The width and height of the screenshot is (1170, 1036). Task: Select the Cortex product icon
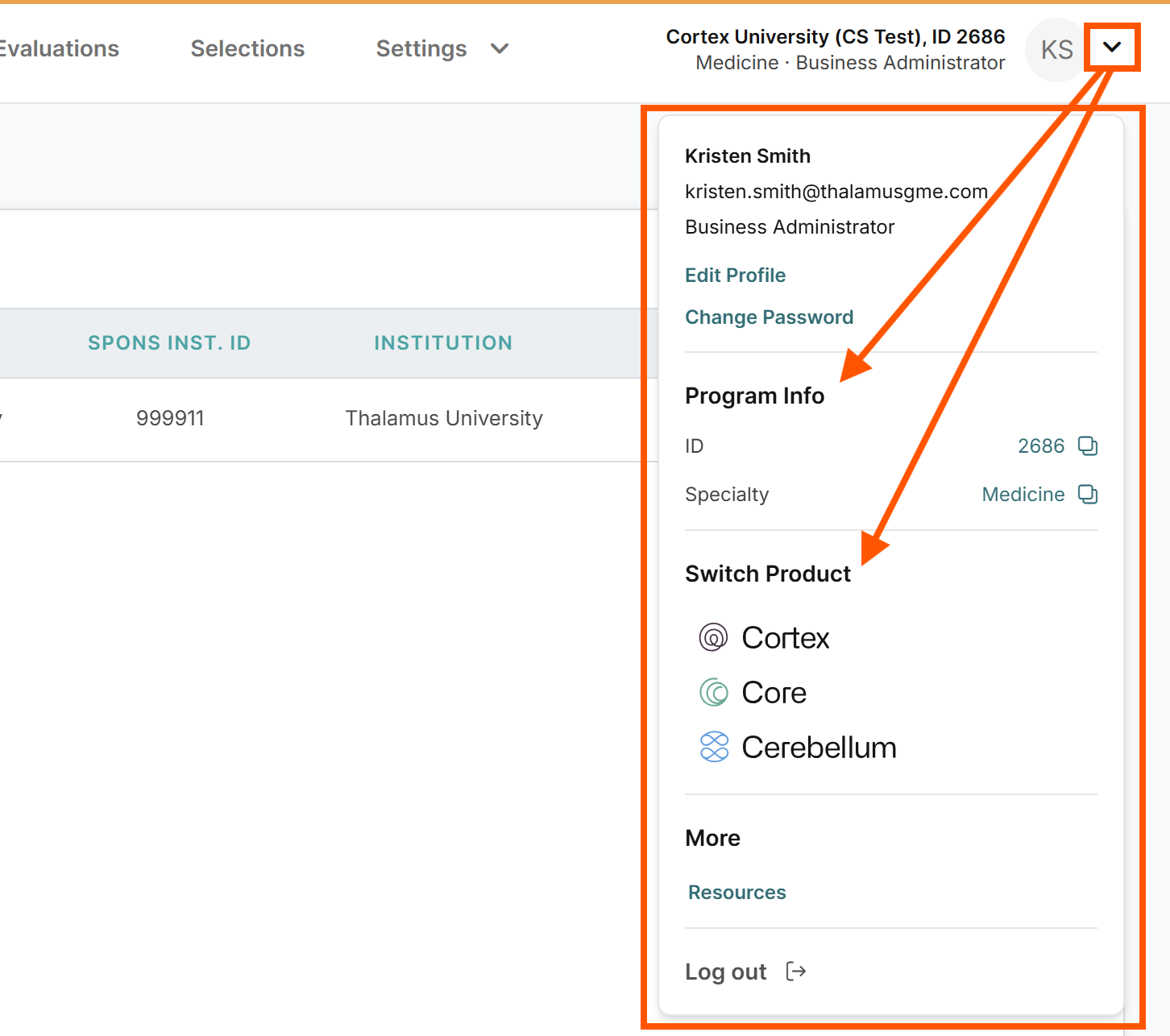pos(714,637)
